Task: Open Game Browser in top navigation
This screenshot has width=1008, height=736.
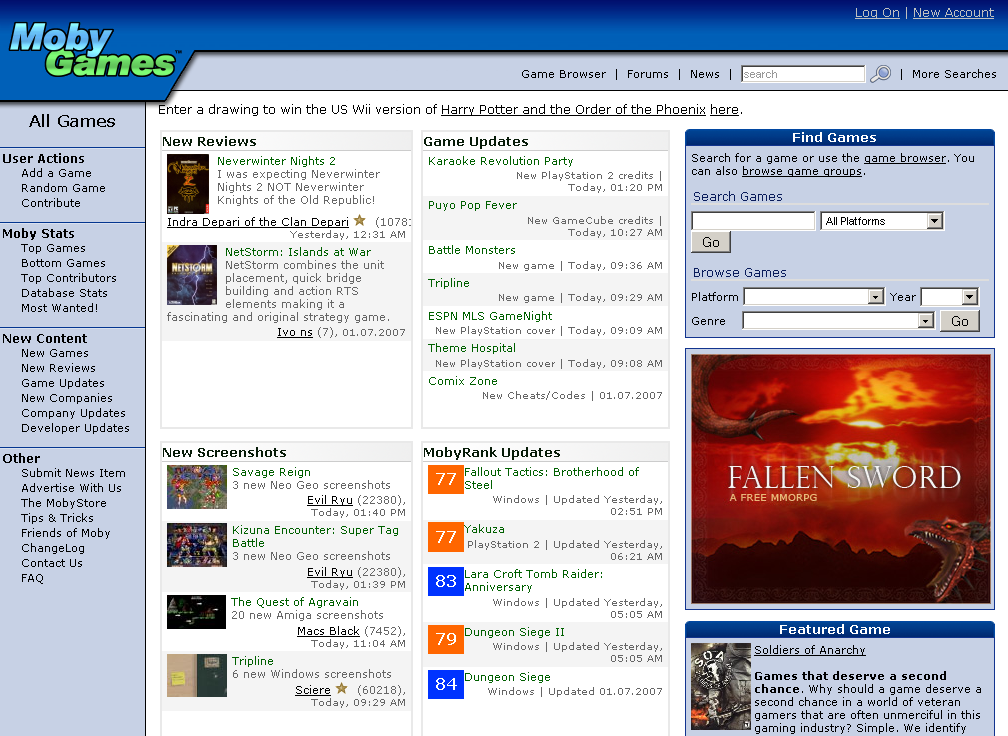Action: coord(564,74)
